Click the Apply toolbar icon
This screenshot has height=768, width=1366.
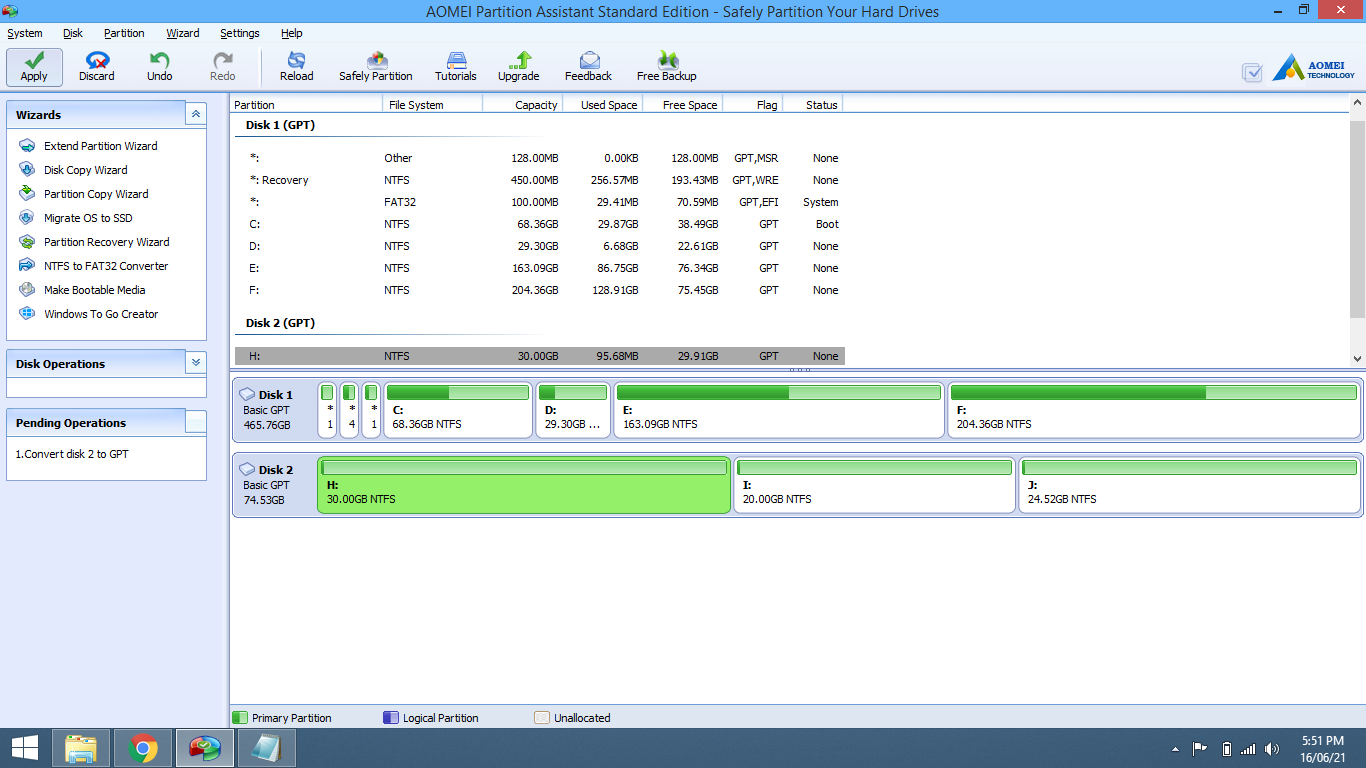[x=34, y=67]
